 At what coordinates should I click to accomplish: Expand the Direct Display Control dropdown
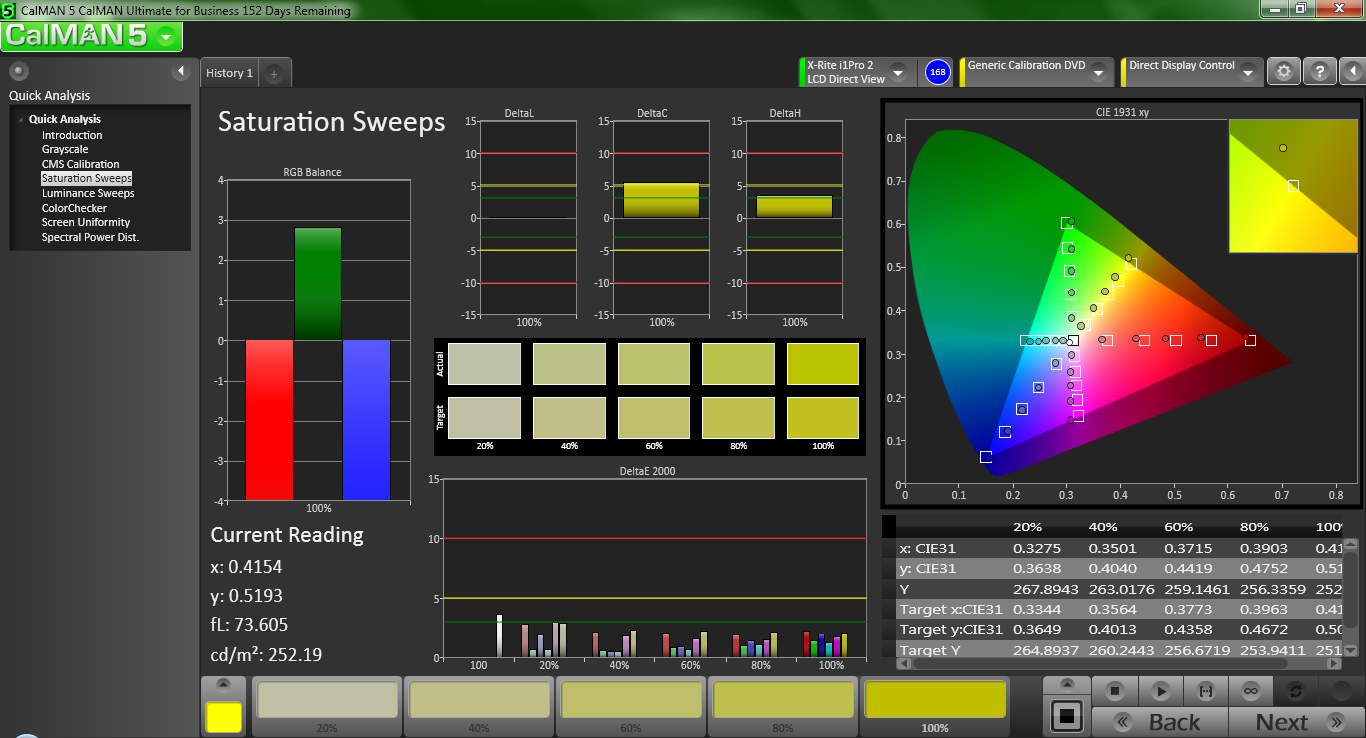click(x=1247, y=73)
